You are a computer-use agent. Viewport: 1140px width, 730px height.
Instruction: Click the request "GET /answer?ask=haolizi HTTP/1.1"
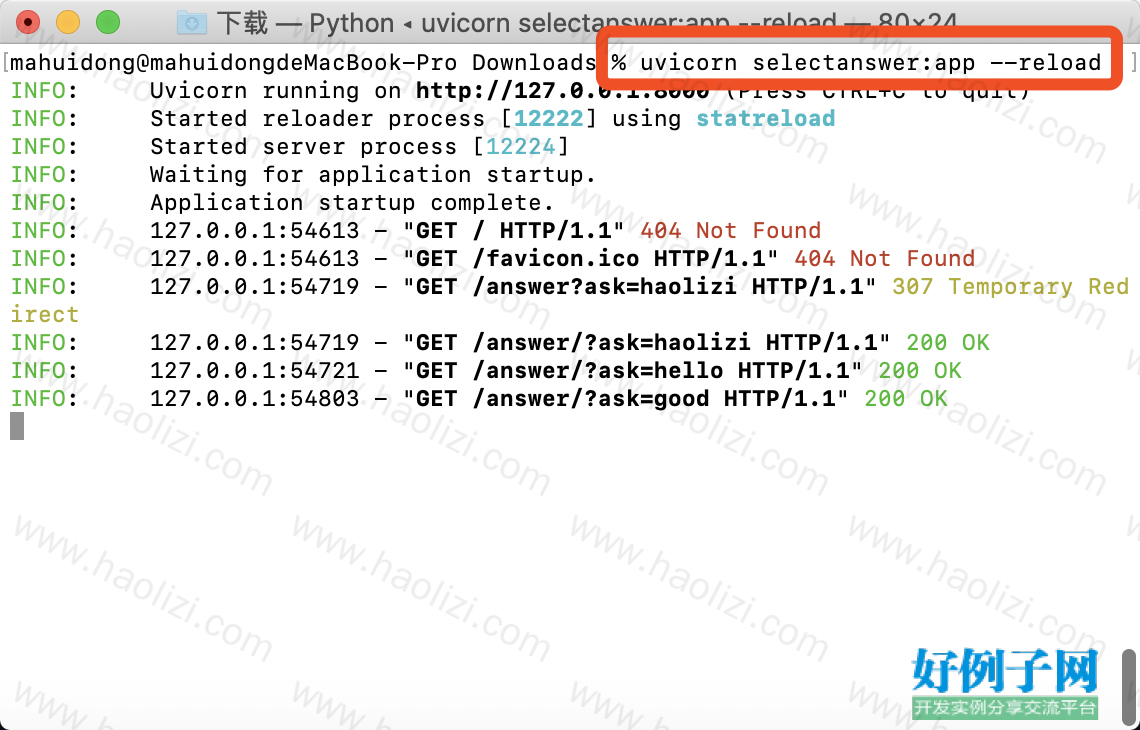click(639, 286)
